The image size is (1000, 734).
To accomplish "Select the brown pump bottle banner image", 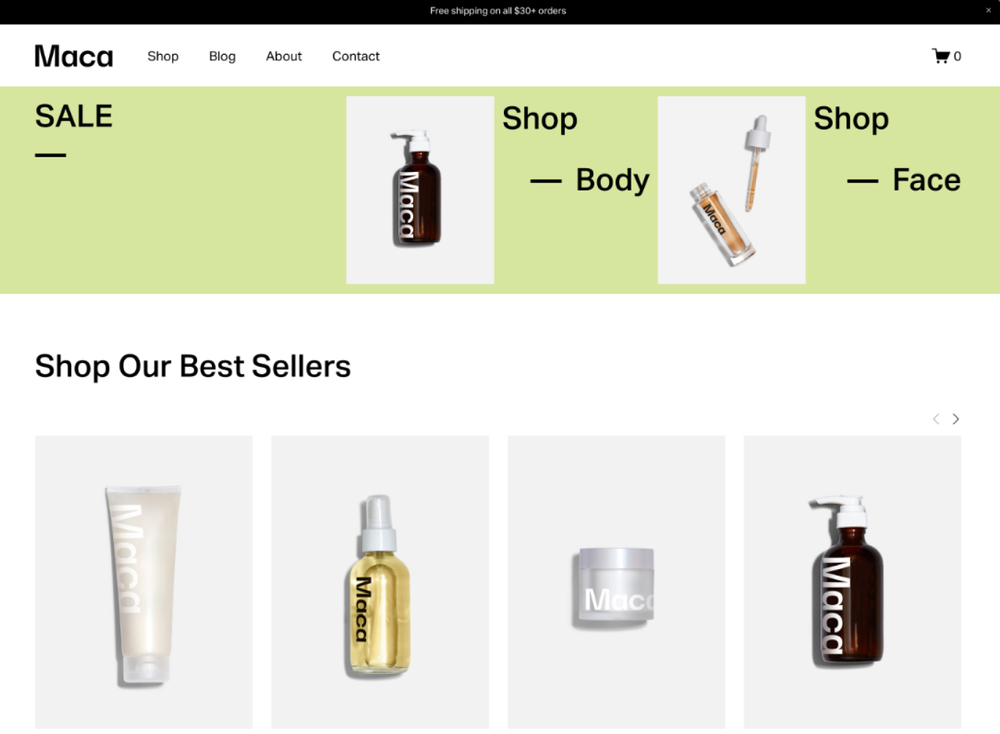I will [420, 190].
